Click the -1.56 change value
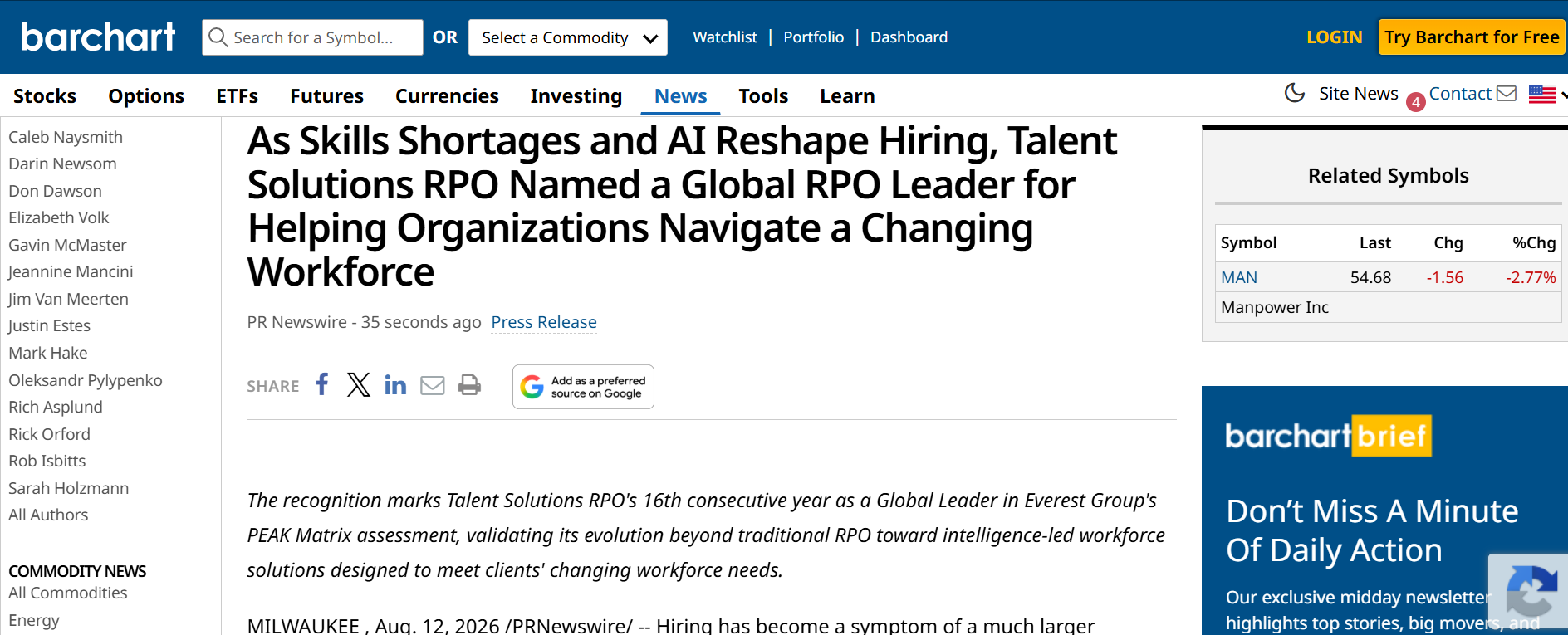Image resolution: width=1568 pixels, height=635 pixels. 1444,277
